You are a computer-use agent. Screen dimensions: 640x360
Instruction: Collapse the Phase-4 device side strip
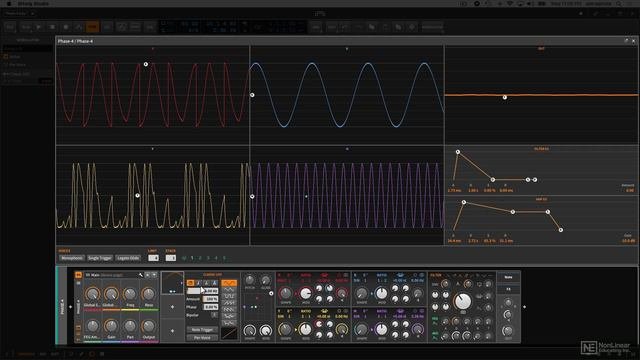click(x=62, y=306)
